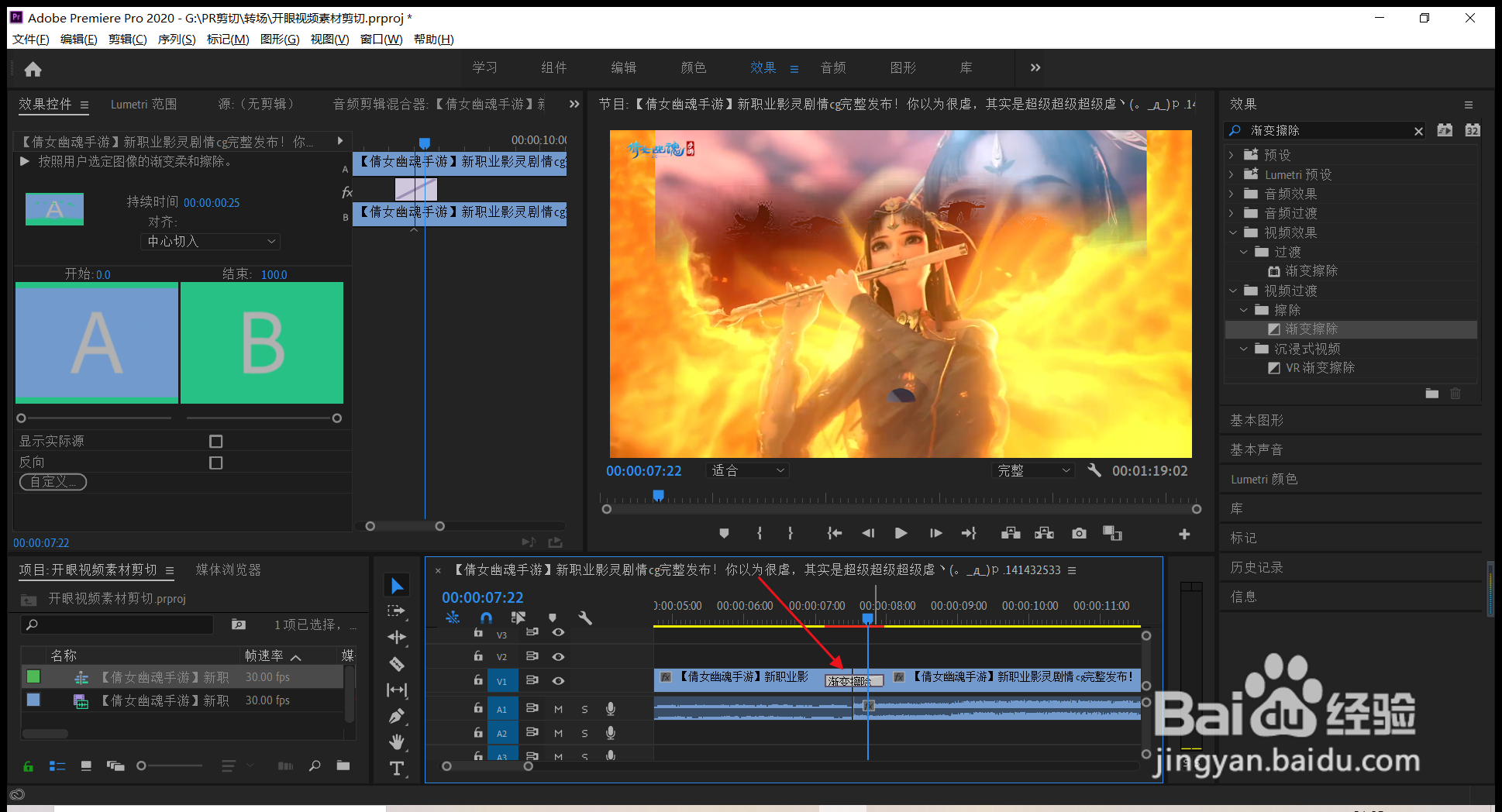Open the 完整 playback resolution dropdown

pyautogui.click(x=1033, y=470)
